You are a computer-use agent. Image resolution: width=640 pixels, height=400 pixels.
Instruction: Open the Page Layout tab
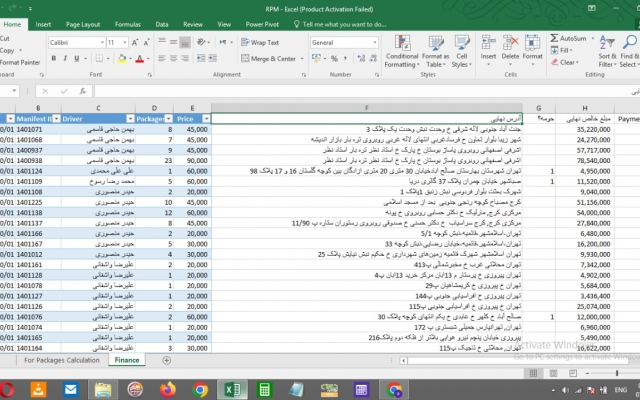pyautogui.click(x=83, y=24)
